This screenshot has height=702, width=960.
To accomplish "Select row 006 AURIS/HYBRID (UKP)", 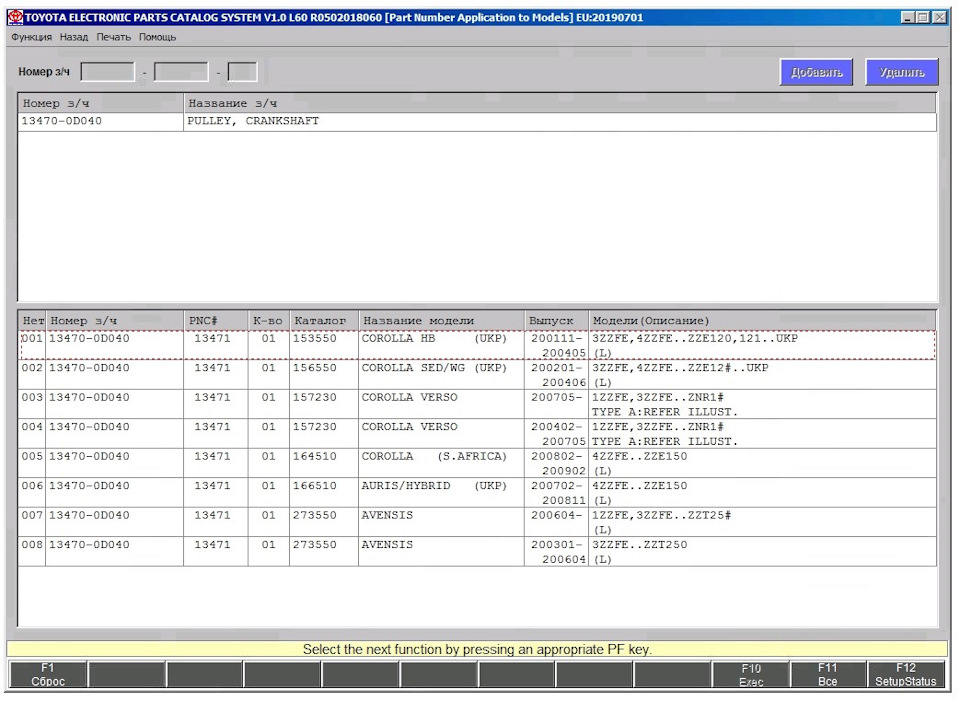I will point(478,493).
